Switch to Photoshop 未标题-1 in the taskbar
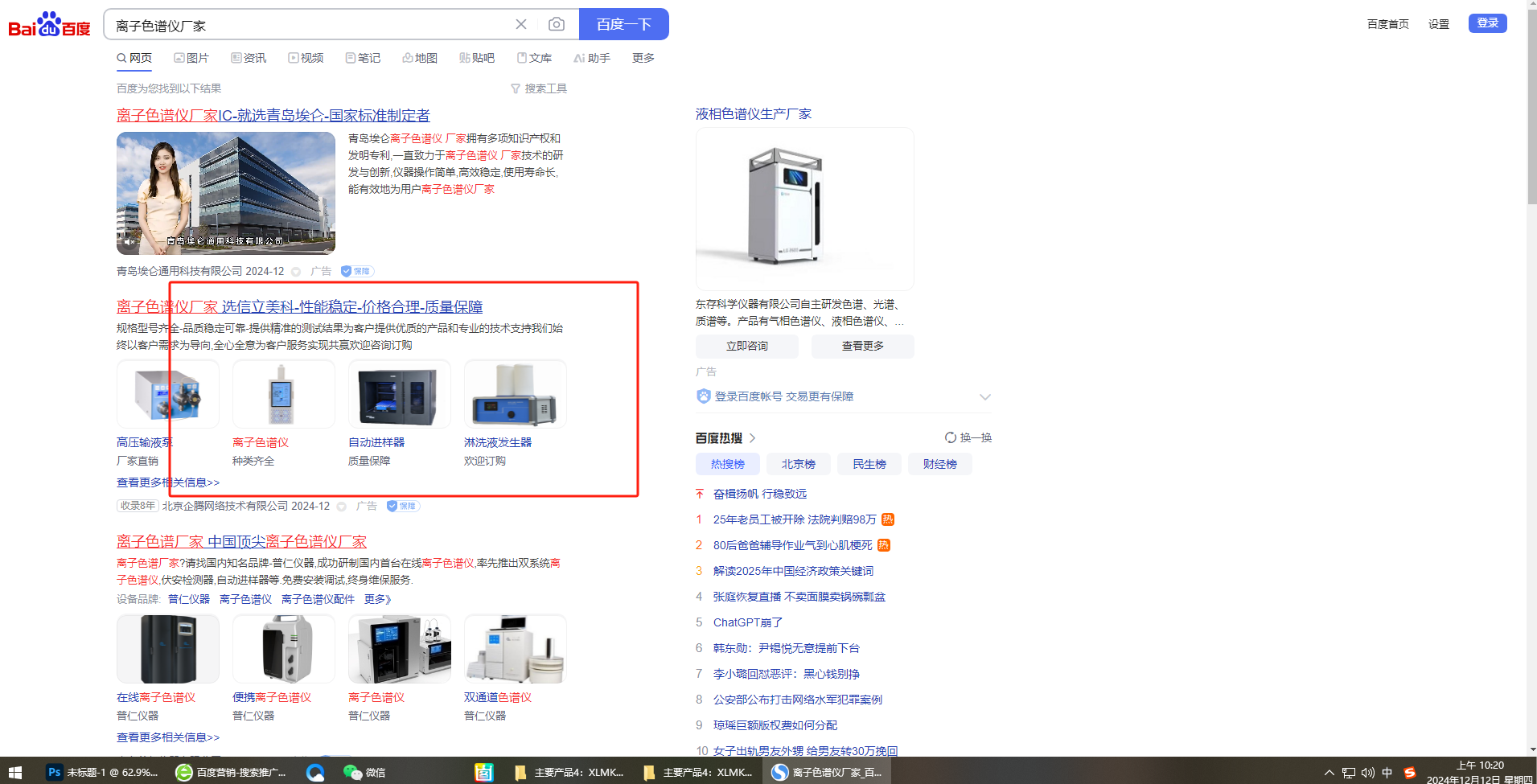The image size is (1537, 784). tap(102, 773)
